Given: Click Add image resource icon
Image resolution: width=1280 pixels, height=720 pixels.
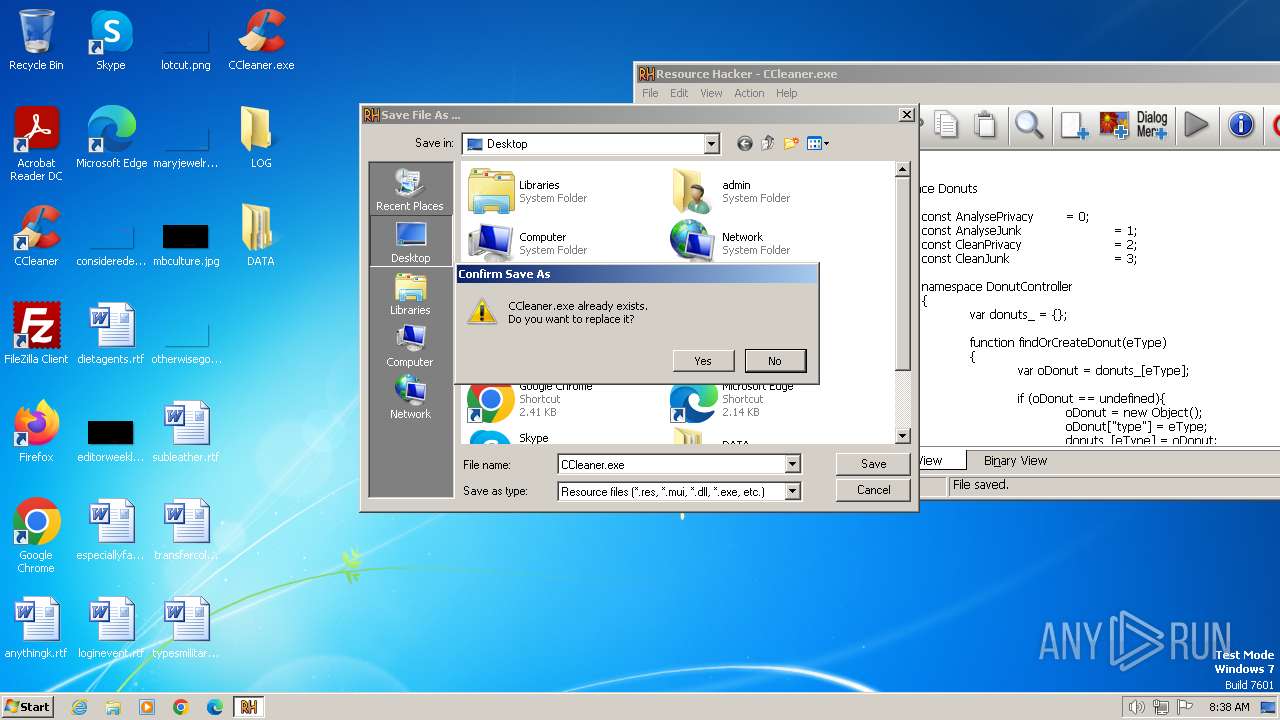Looking at the screenshot, I should click(1114, 125).
